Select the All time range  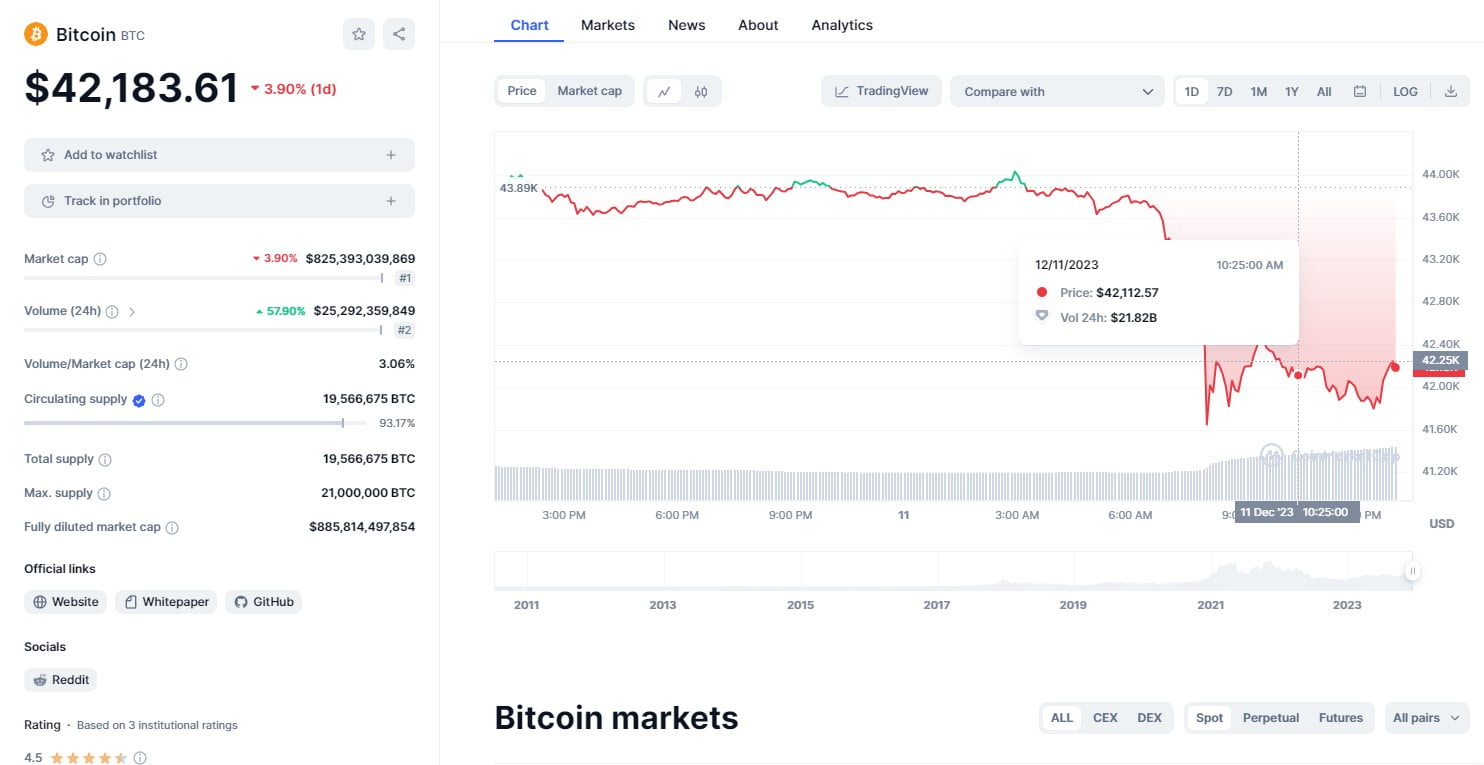[x=1324, y=91]
